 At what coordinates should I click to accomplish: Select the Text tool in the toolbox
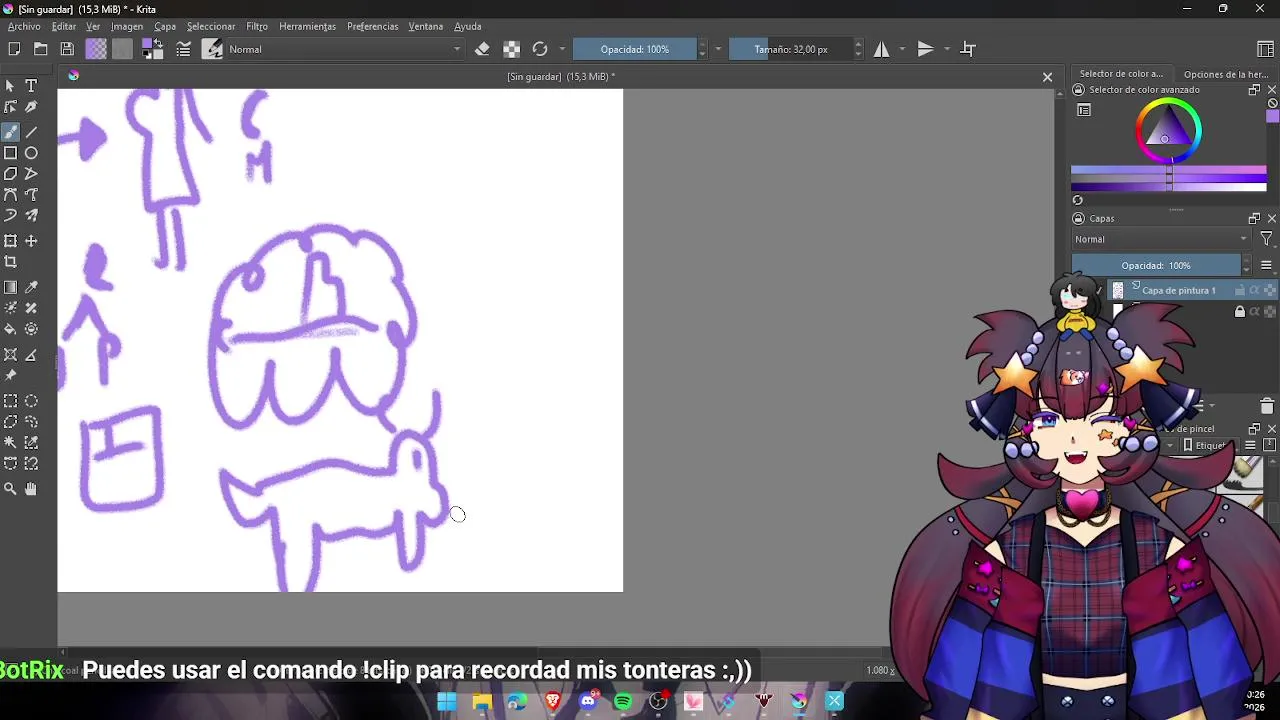pos(31,86)
